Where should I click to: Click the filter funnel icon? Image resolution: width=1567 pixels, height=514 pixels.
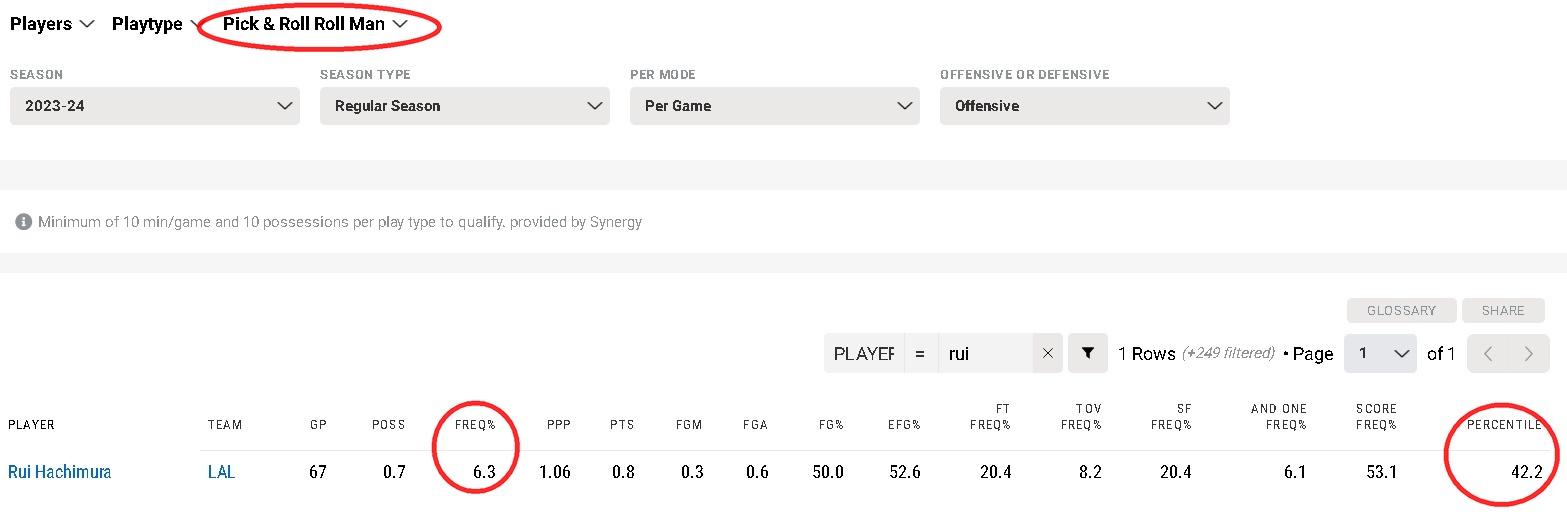1087,353
